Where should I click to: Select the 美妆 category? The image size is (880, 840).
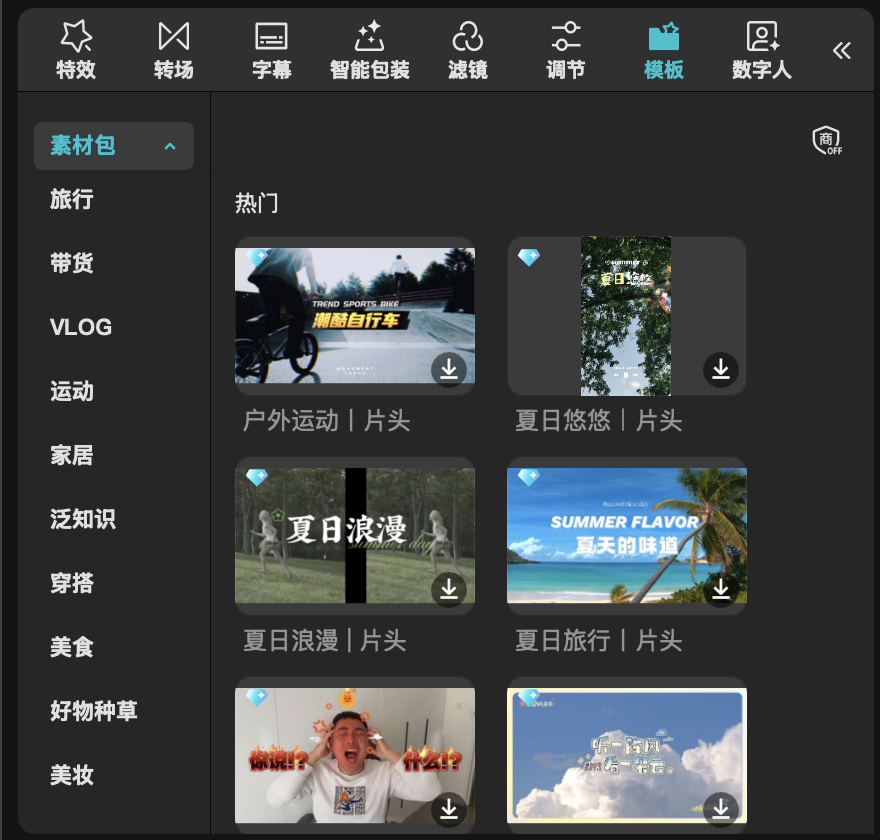click(x=72, y=775)
